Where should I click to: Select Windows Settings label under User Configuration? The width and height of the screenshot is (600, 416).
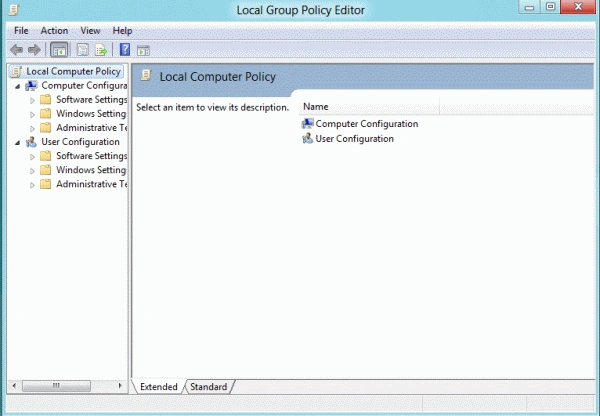click(x=91, y=170)
